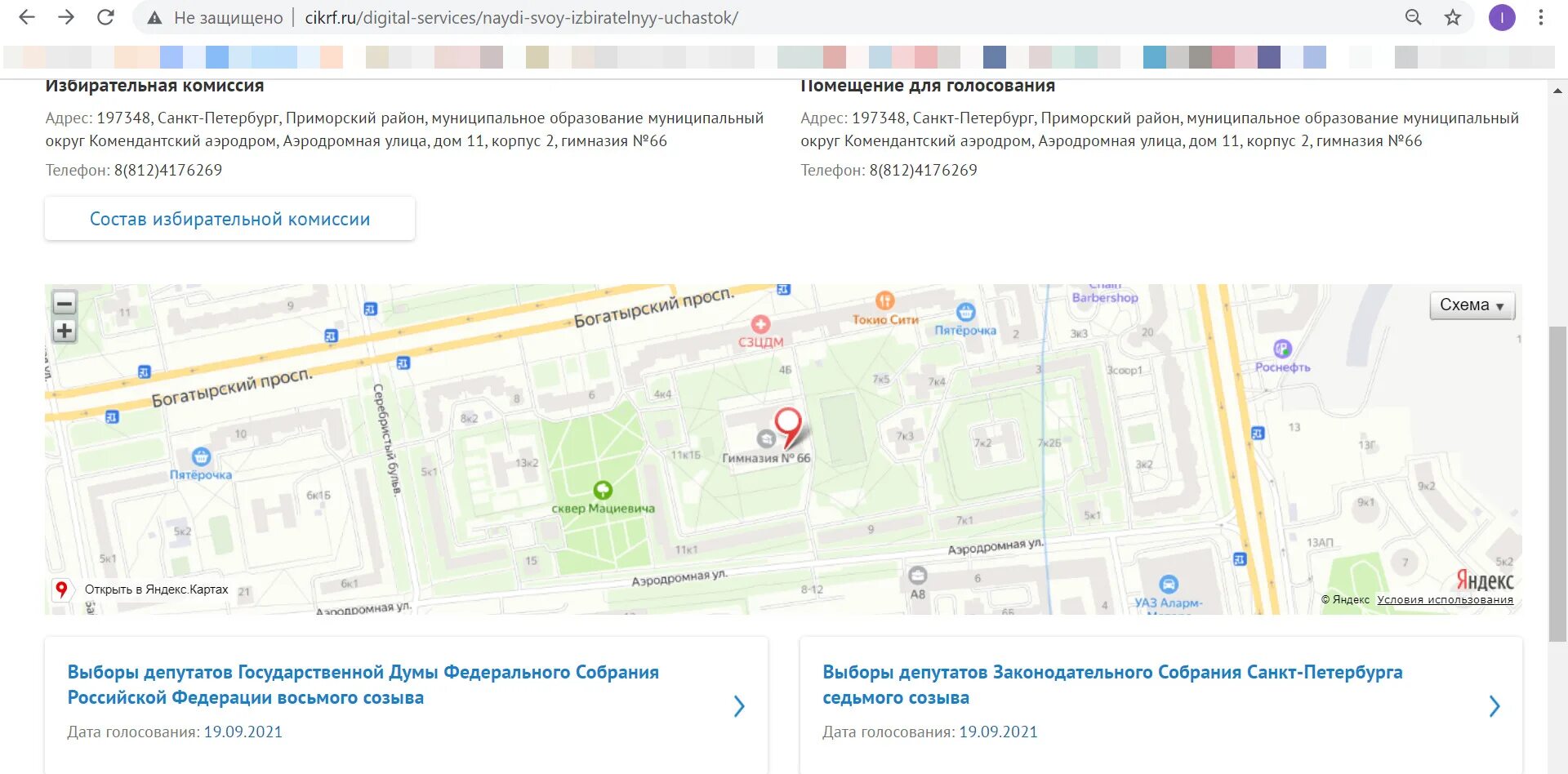Select the Гимназия № 66 grey school icon
Viewport: 1568px width, 774px height.
(x=766, y=439)
